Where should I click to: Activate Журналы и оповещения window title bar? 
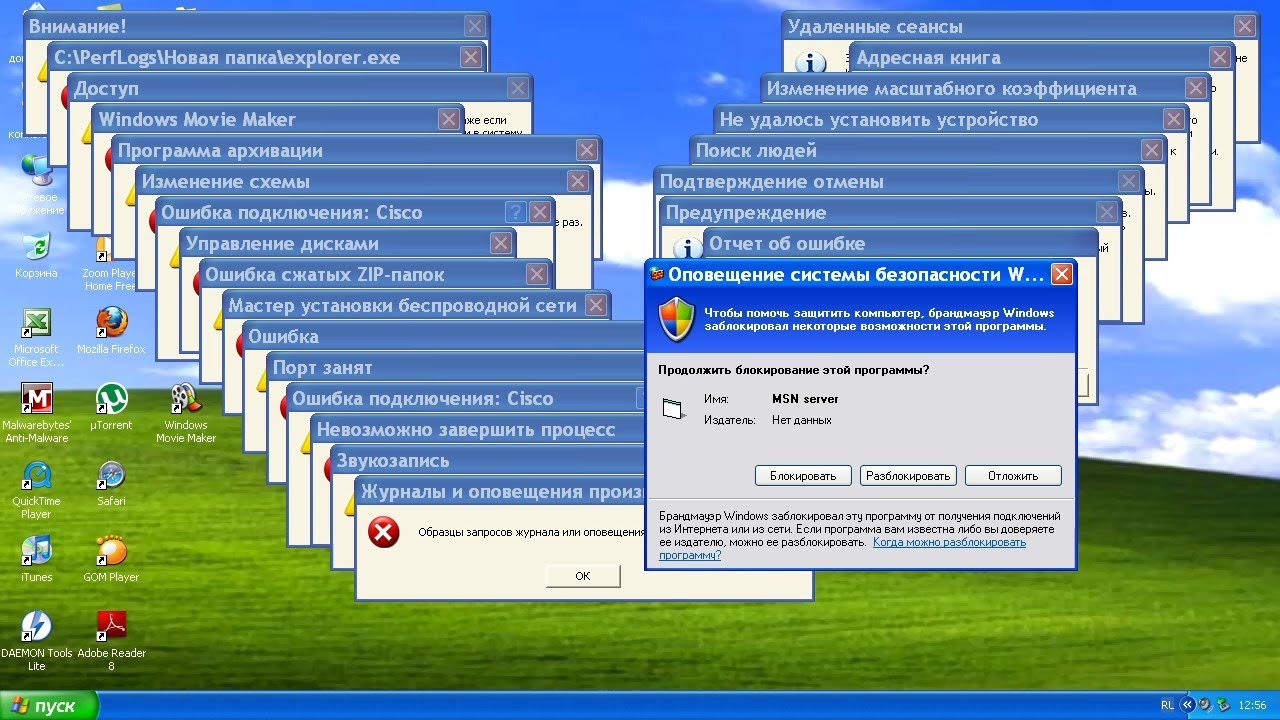(500, 491)
